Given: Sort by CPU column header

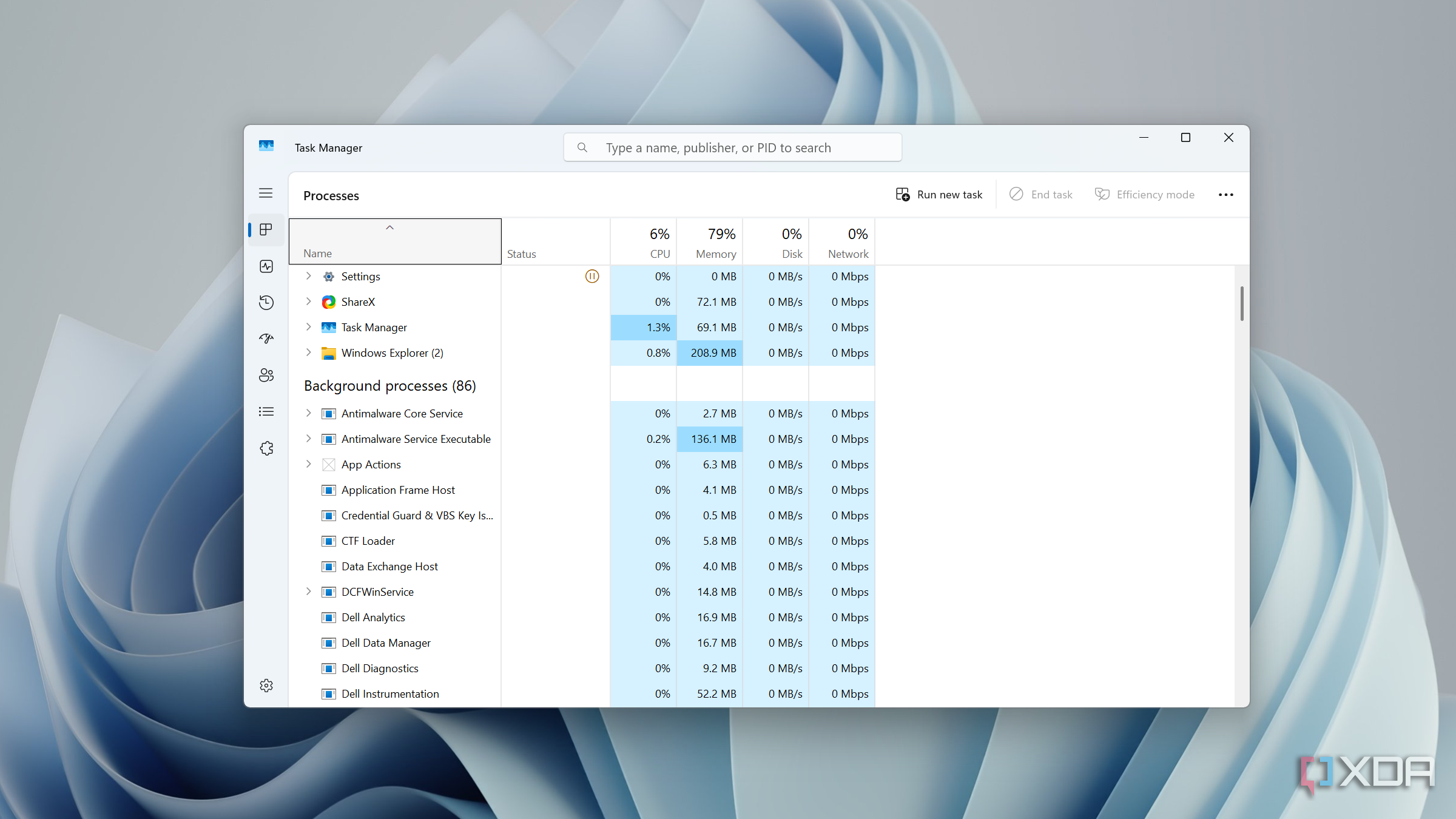Looking at the screenshot, I should (644, 241).
